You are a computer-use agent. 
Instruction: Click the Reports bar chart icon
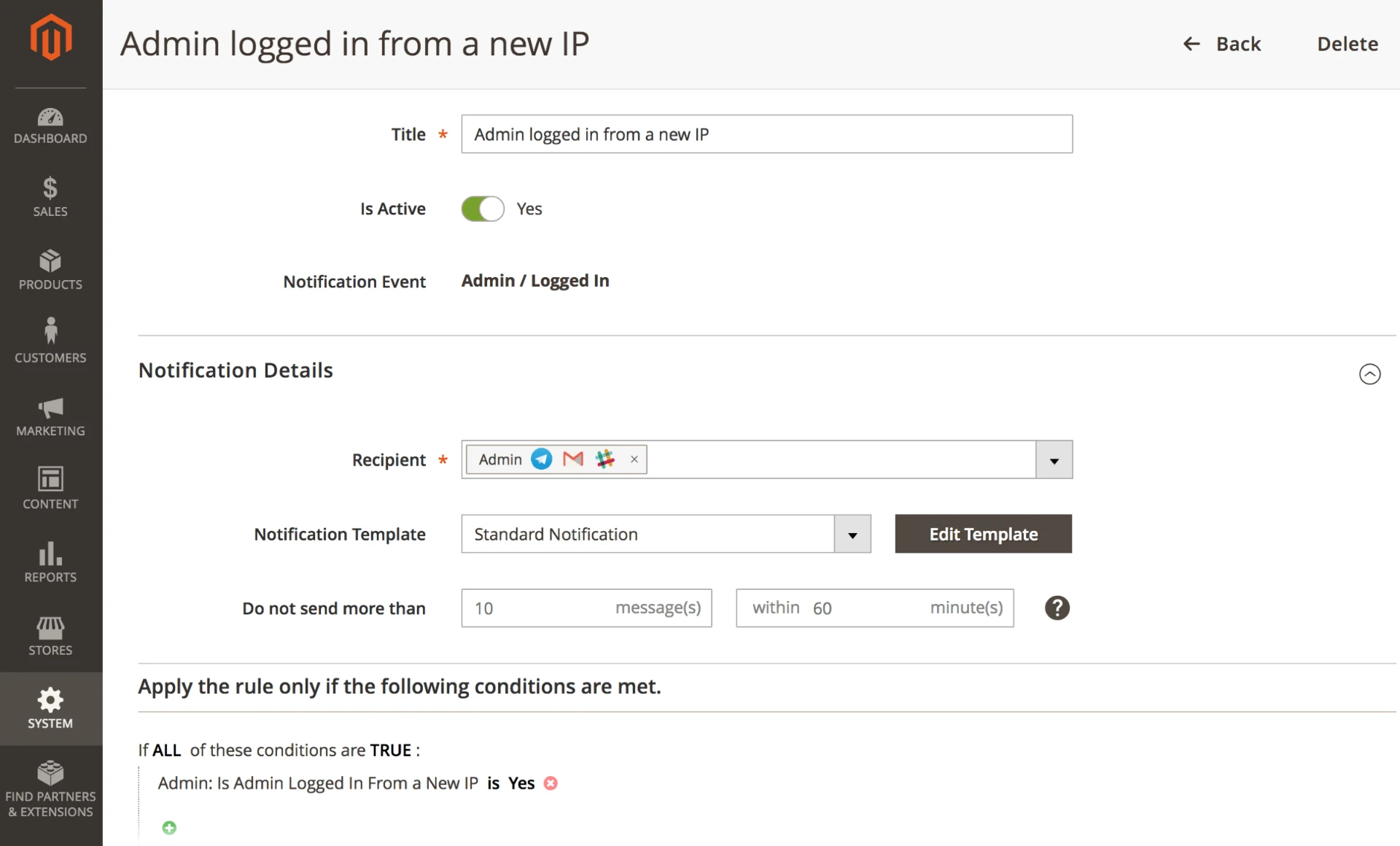50,554
